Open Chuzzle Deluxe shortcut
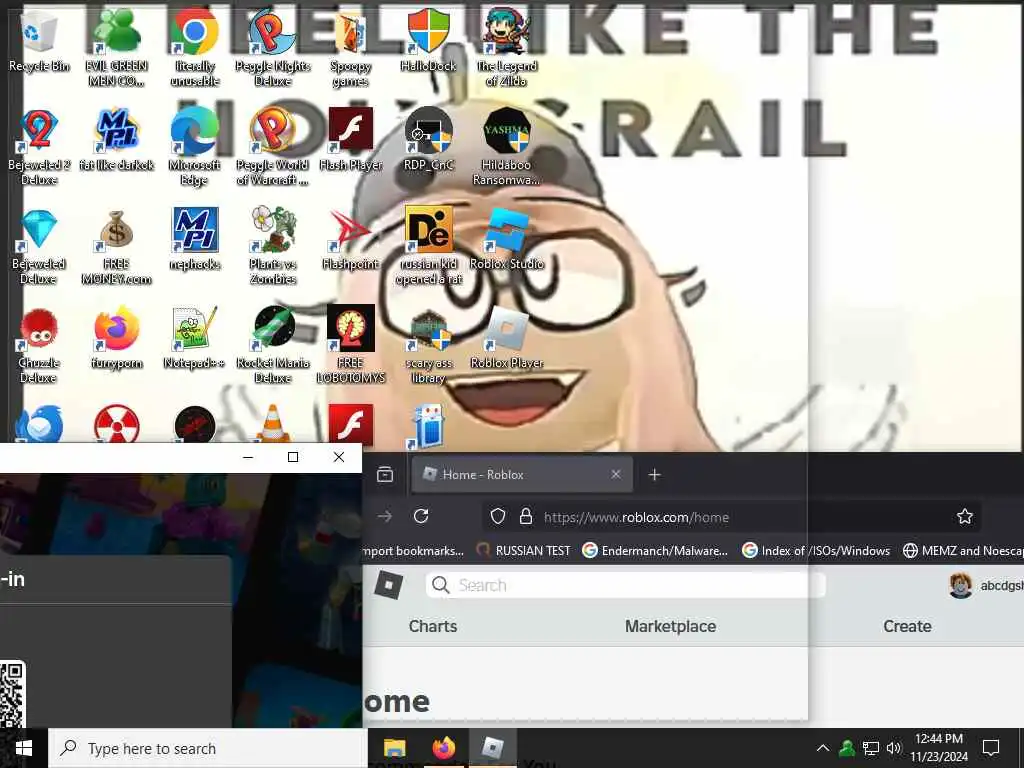Viewport: 1024px width, 768px height. click(x=39, y=346)
